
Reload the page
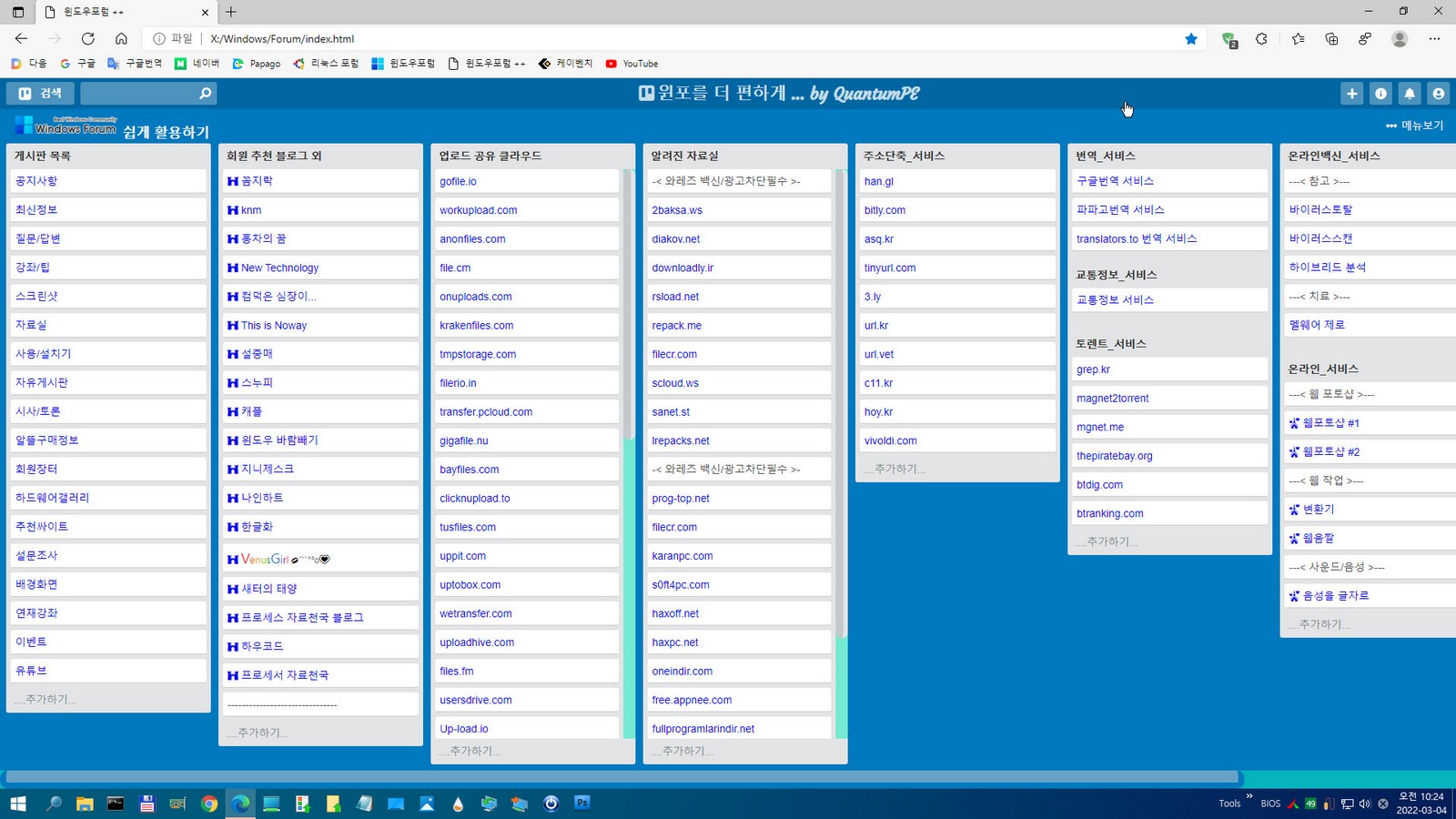click(87, 38)
